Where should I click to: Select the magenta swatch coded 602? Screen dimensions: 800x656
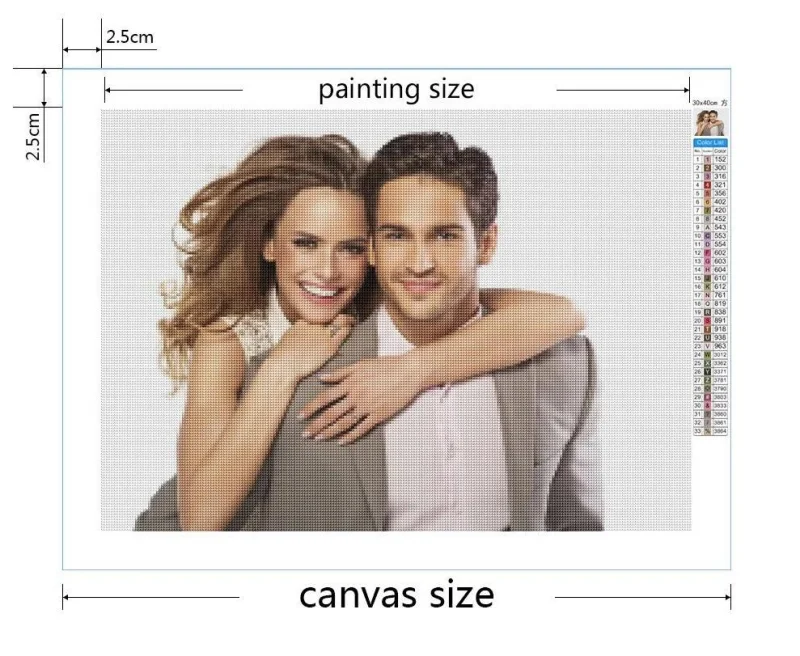click(708, 253)
